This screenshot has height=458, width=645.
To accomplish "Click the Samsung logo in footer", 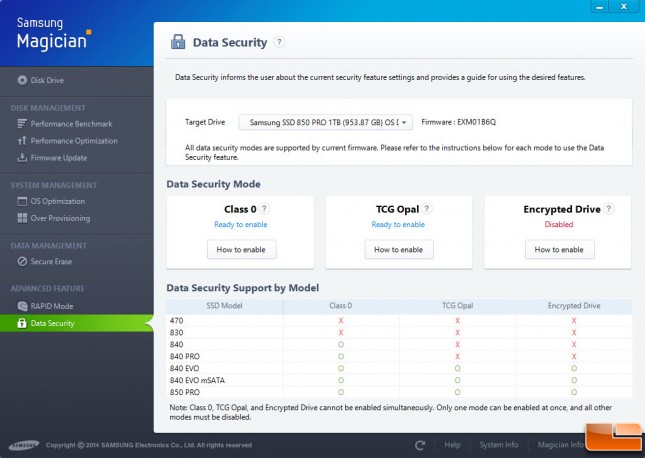I will 24,445.
